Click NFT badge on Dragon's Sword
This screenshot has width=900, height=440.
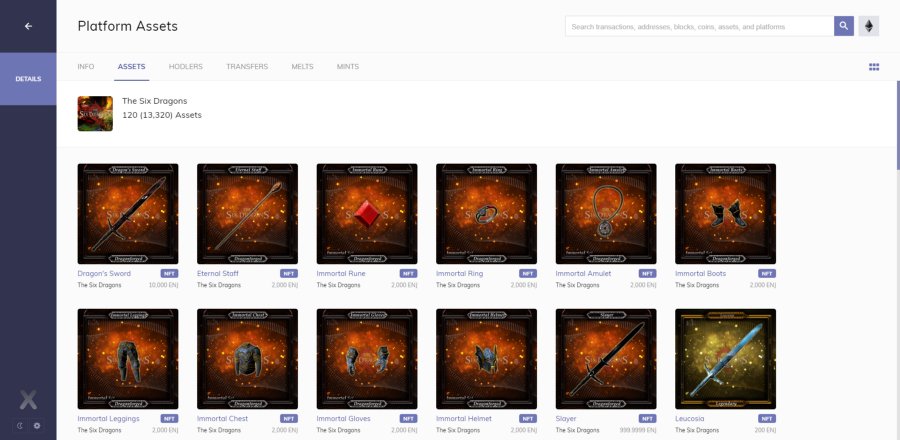tap(169, 273)
